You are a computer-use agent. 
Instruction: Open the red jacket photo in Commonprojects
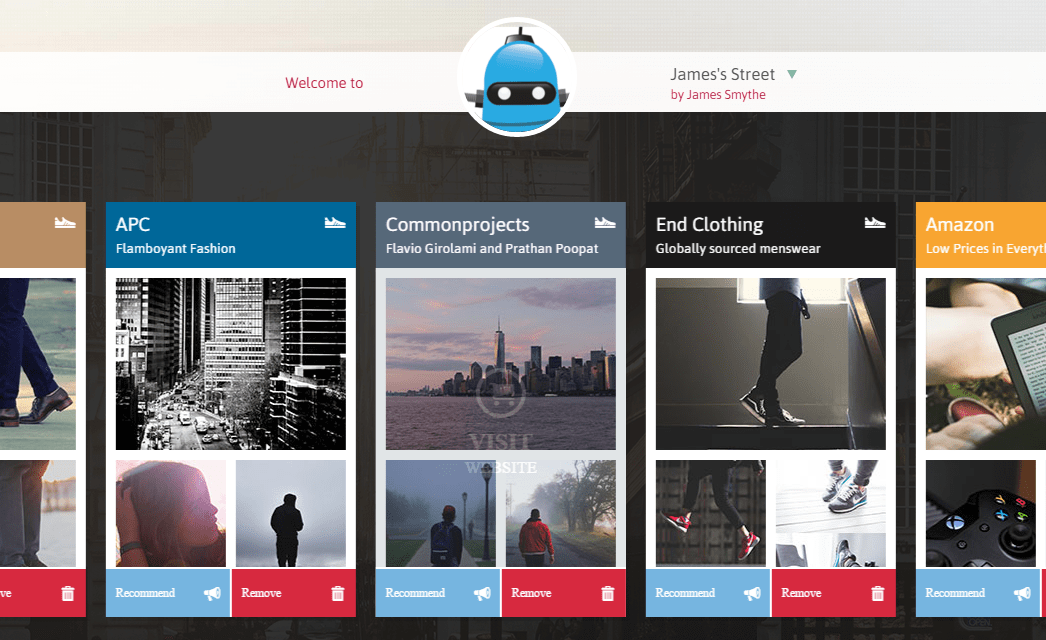click(x=561, y=513)
